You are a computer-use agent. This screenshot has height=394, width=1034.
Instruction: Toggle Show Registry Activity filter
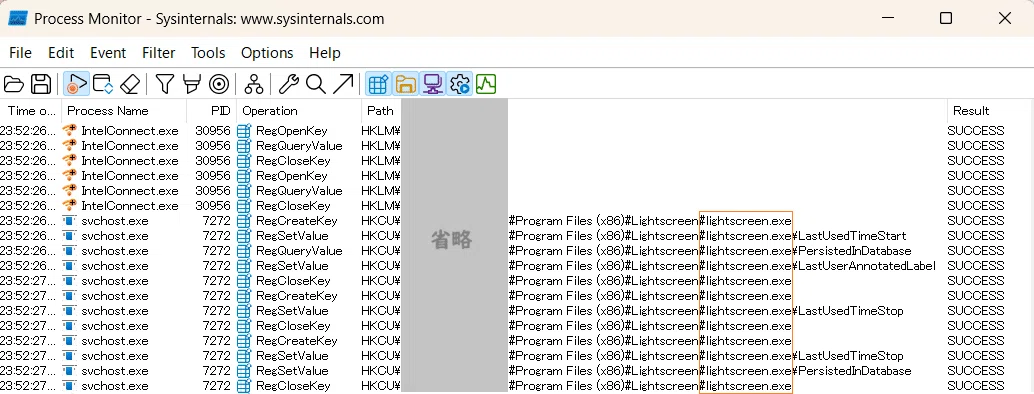click(378, 84)
